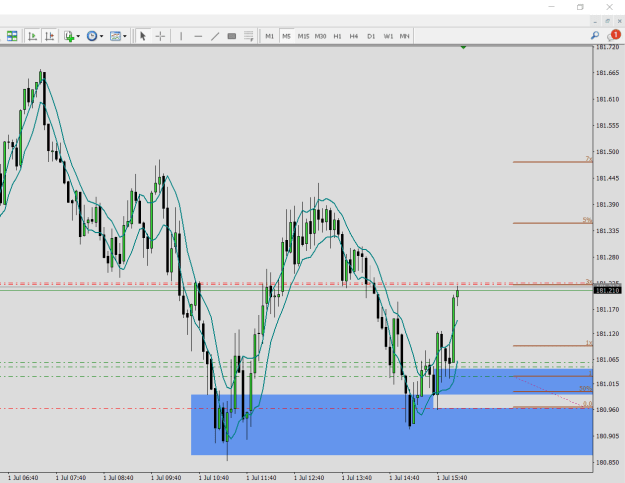Viewport: 625px width, 483px height.
Task: Open the Indicators list icon with green plus
Action: click(69, 36)
